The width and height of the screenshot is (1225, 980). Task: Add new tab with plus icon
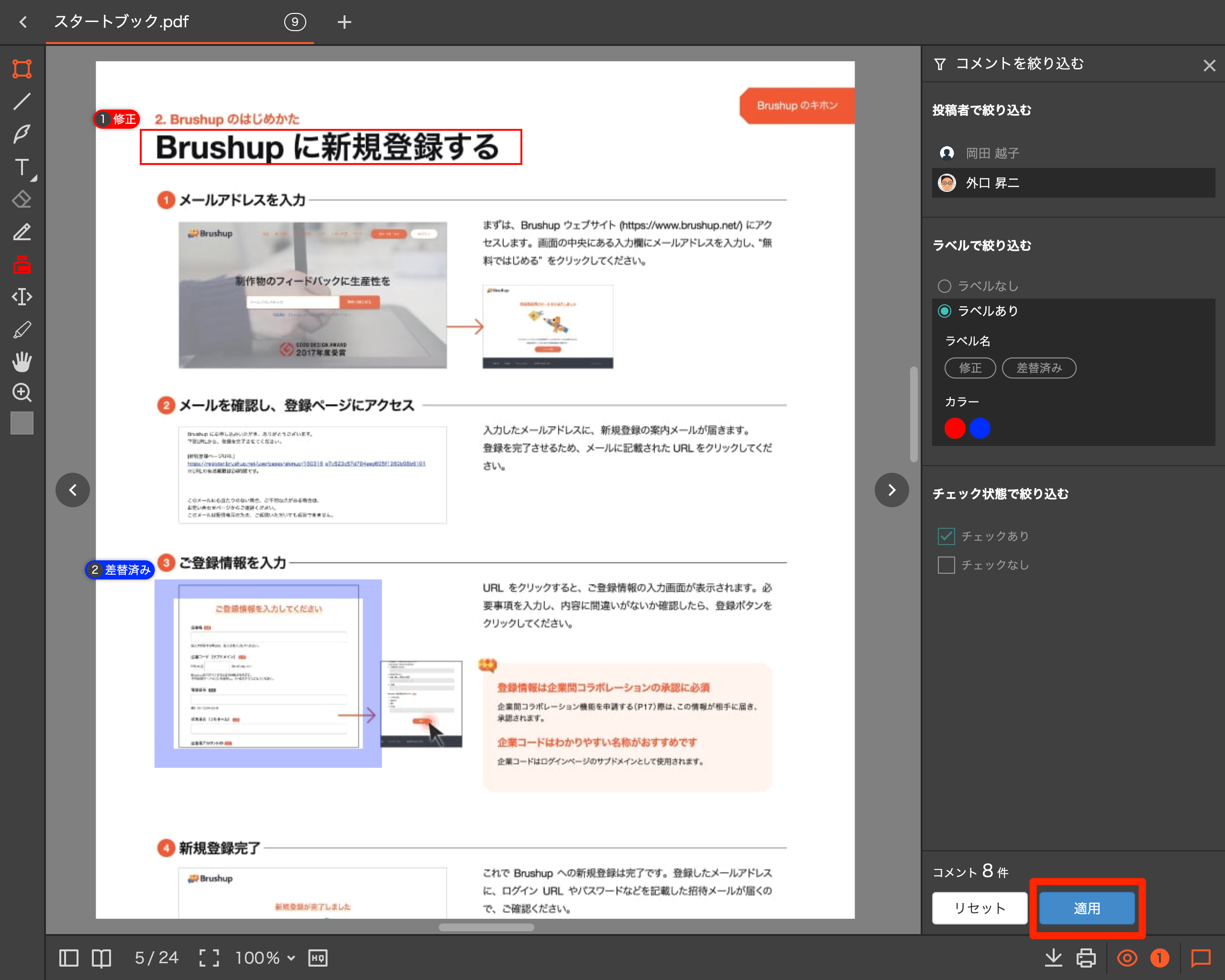345,22
